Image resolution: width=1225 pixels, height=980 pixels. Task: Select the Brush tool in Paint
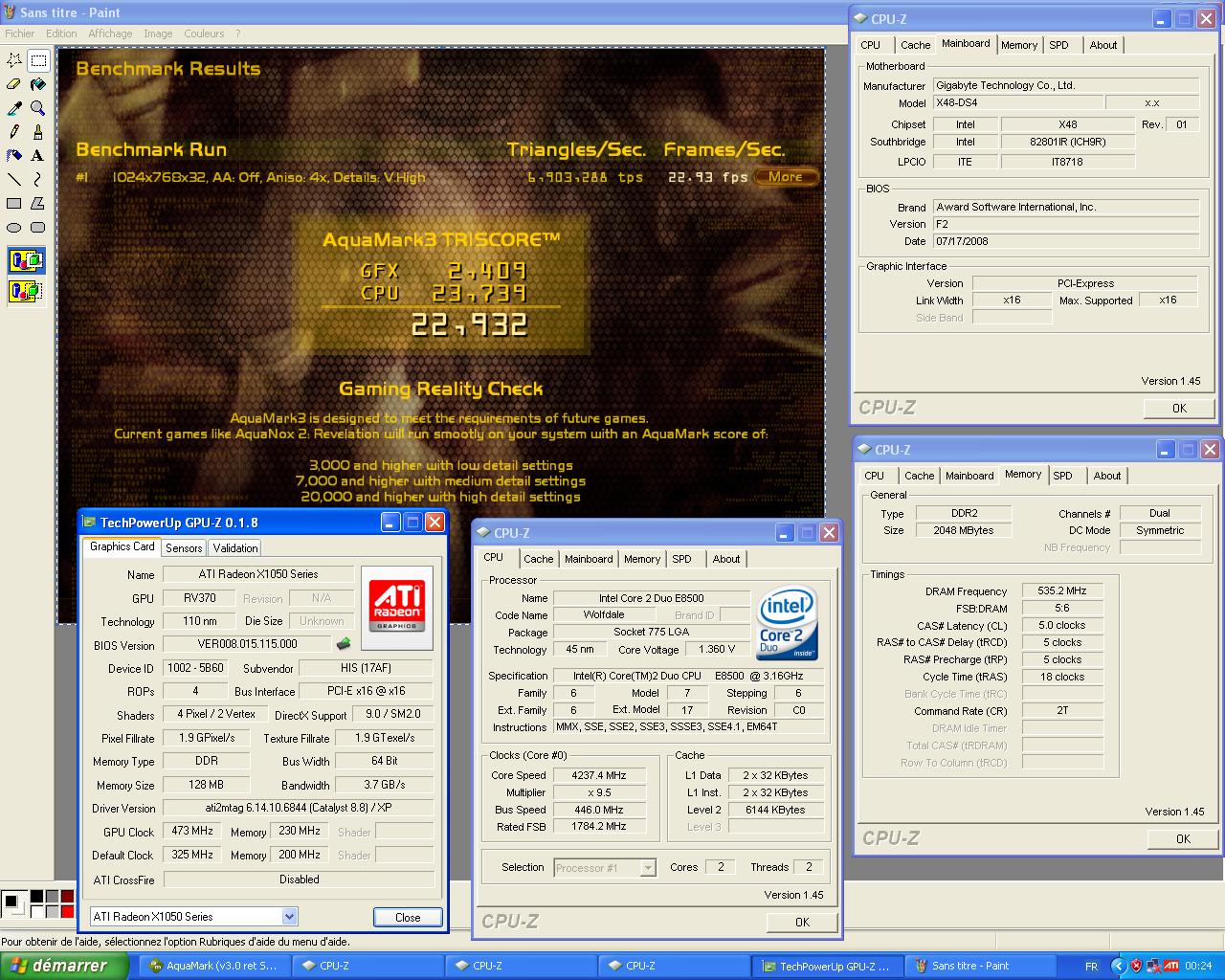click(38, 132)
